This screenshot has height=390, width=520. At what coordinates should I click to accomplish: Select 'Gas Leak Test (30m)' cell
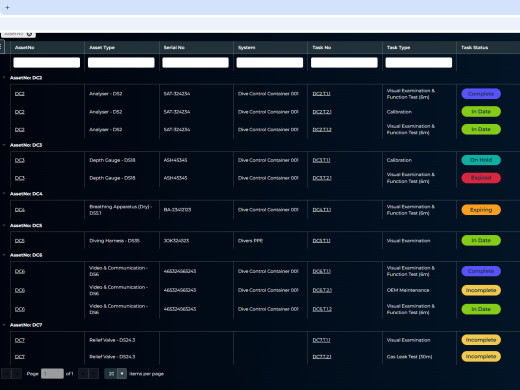click(x=409, y=357)
